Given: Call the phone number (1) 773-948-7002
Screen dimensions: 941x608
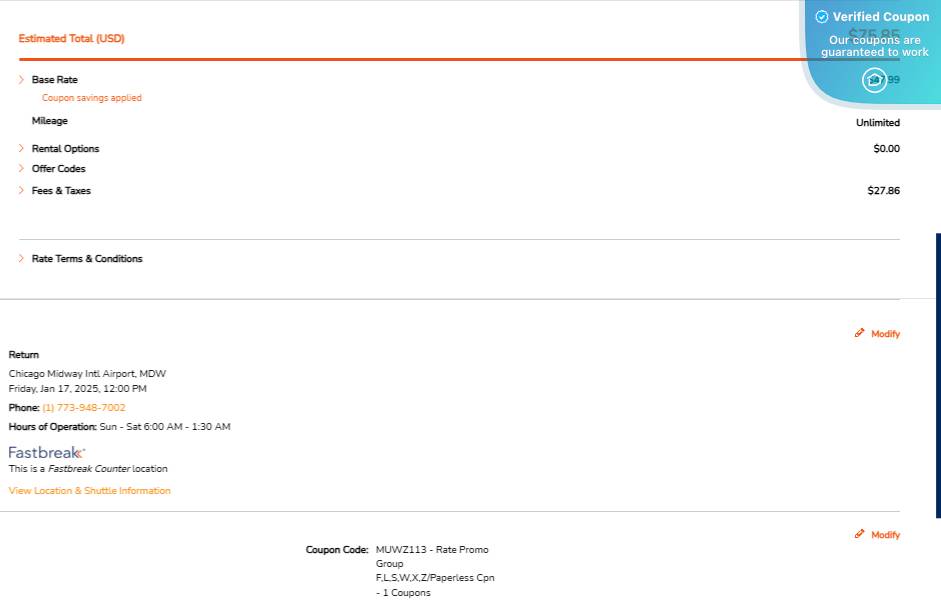Looking at the screenshot, I should [x=84, y=408].
